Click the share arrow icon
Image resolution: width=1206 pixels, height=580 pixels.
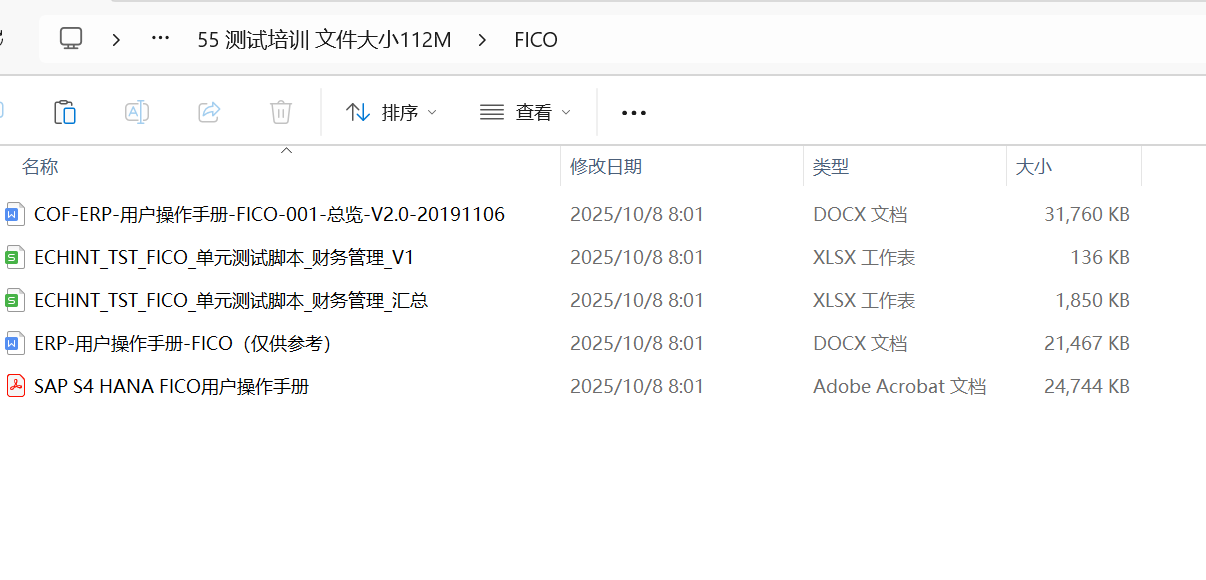coord(209,112)
